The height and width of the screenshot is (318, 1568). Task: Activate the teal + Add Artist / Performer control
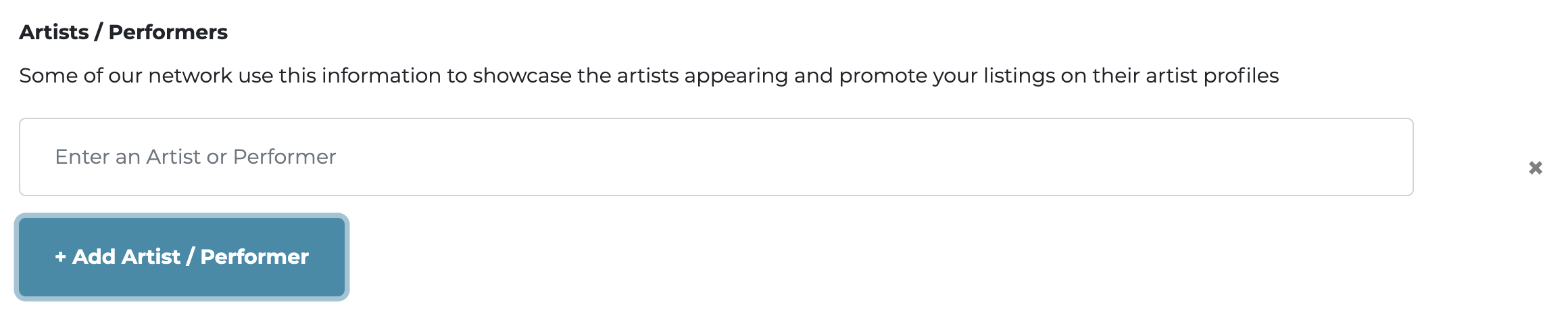pyautogui.click(x=182, y=257)
